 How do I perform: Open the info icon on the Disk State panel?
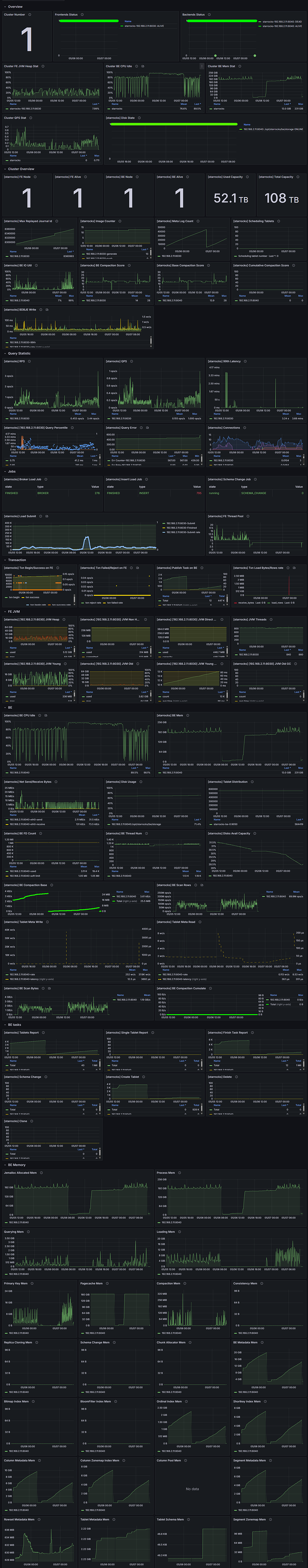click(139, 118)
